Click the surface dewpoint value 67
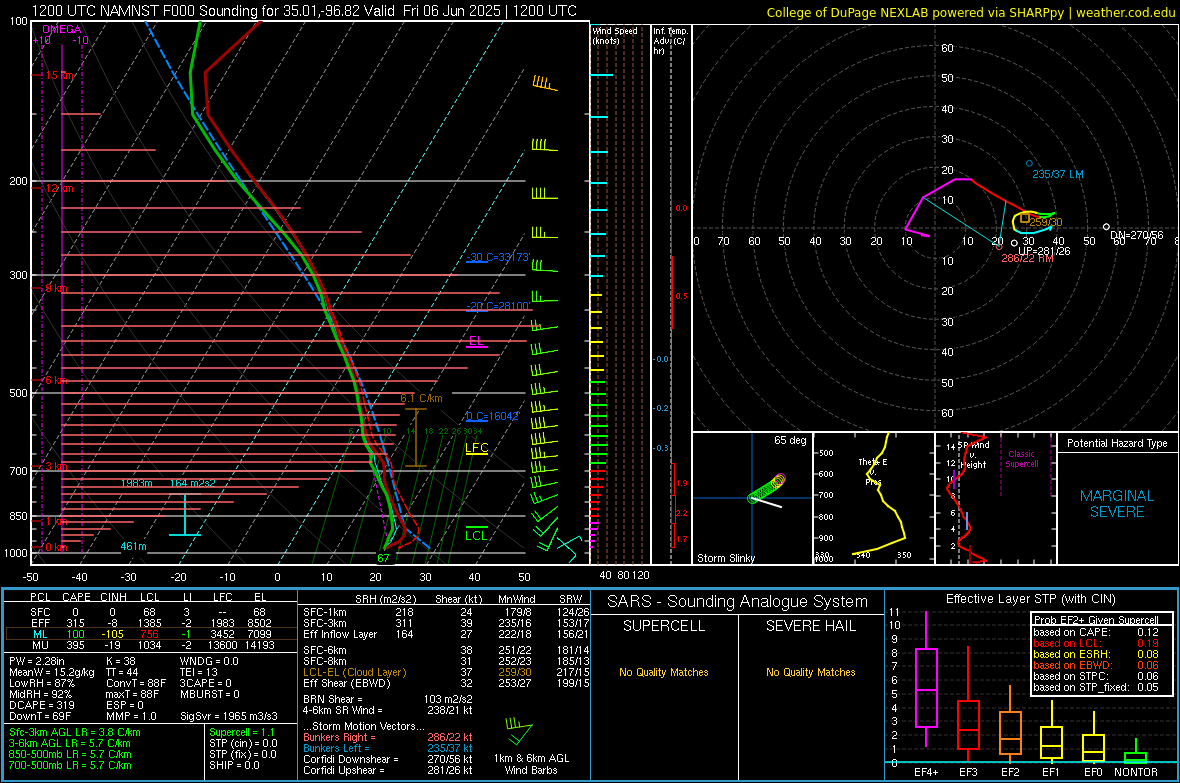Image resolution: width=1180 pixels, height=783 pixels. (383, 558)
